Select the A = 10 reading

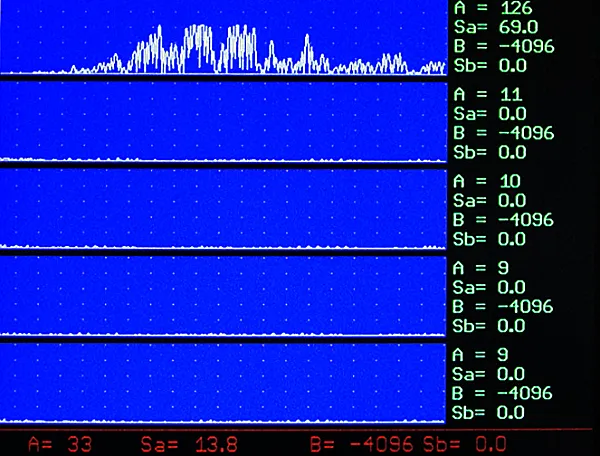487,181
